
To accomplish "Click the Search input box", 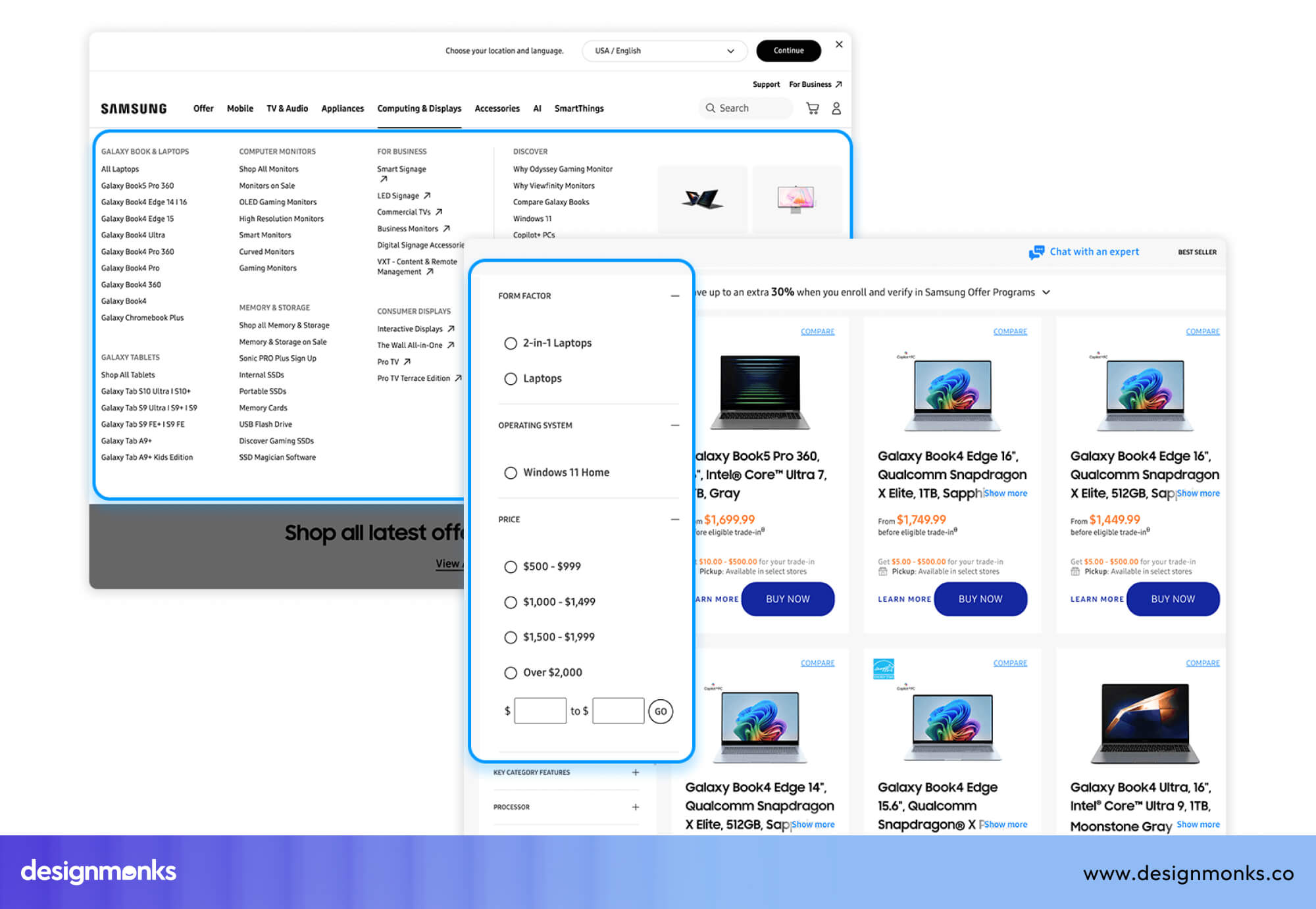I will (x=747, y=108).
